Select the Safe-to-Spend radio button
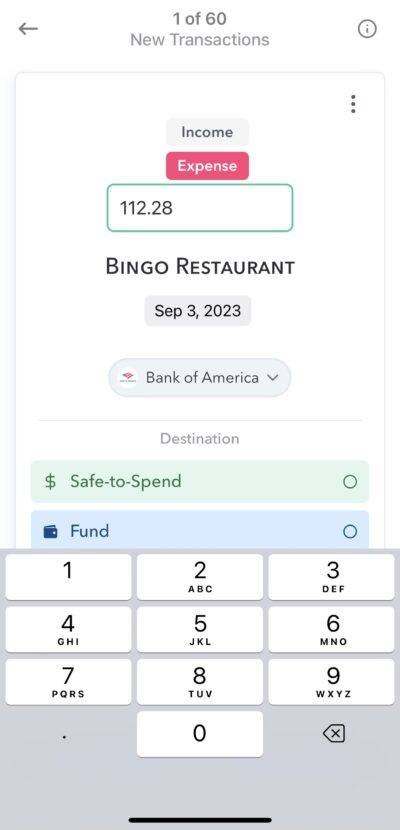 tap(350, 482)
